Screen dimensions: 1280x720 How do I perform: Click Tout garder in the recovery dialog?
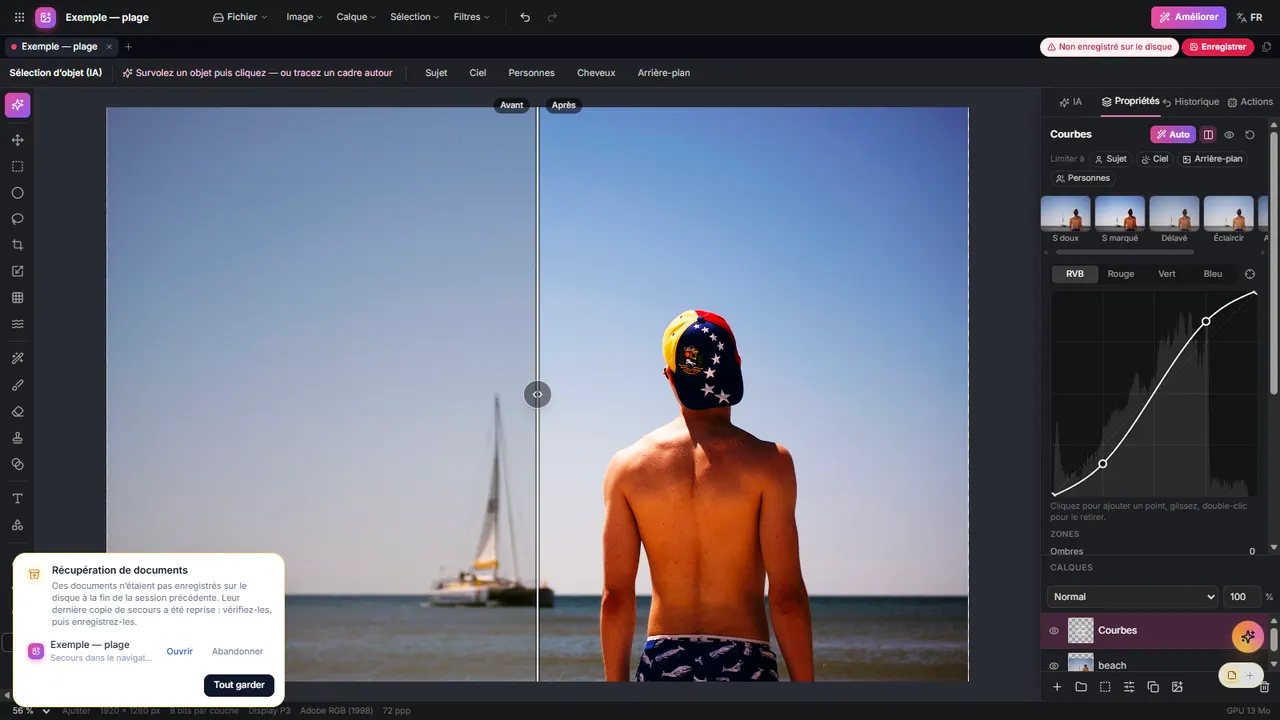point(239,685)
